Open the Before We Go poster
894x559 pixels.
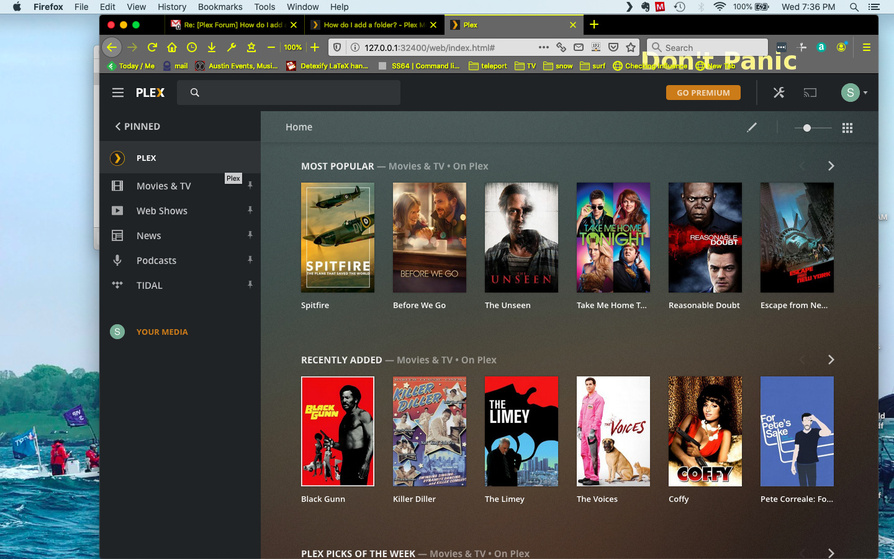point(429,237)
